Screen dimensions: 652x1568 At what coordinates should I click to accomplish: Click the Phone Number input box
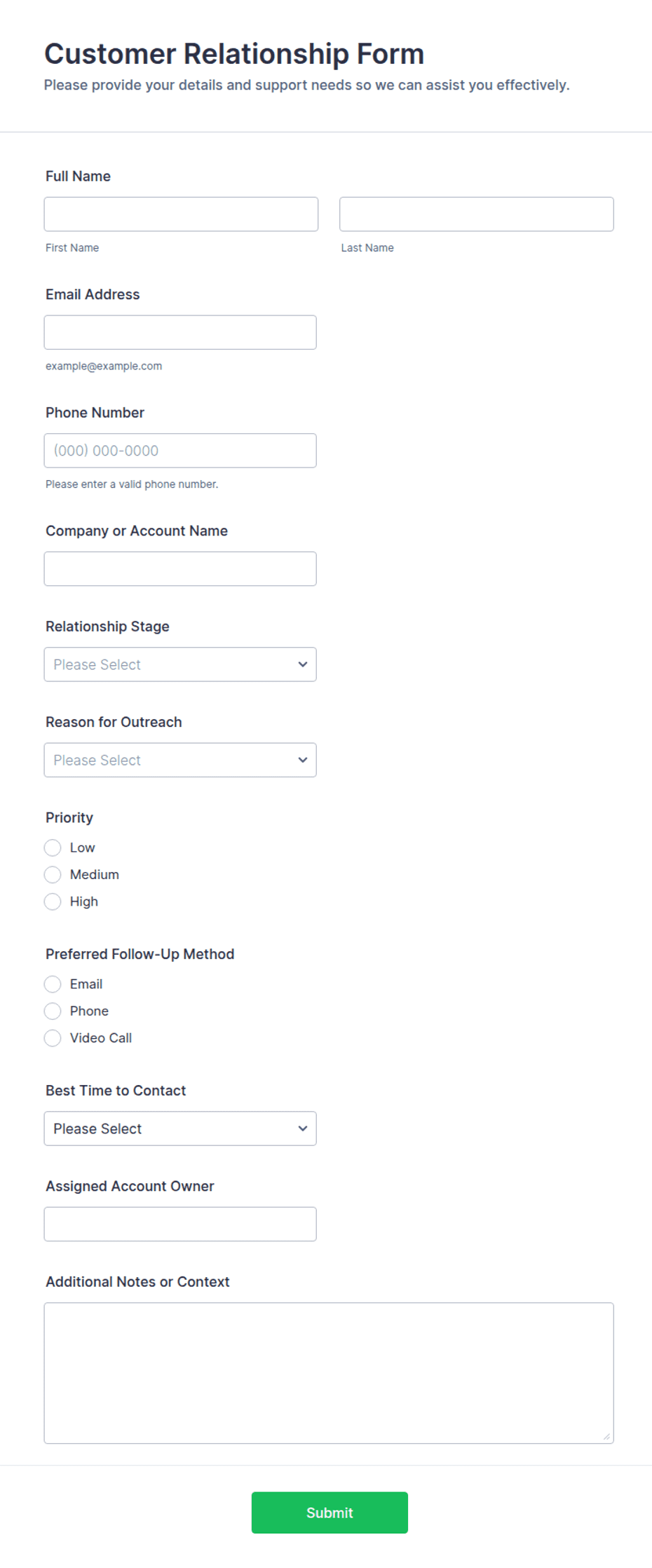(x=180, y=451)
